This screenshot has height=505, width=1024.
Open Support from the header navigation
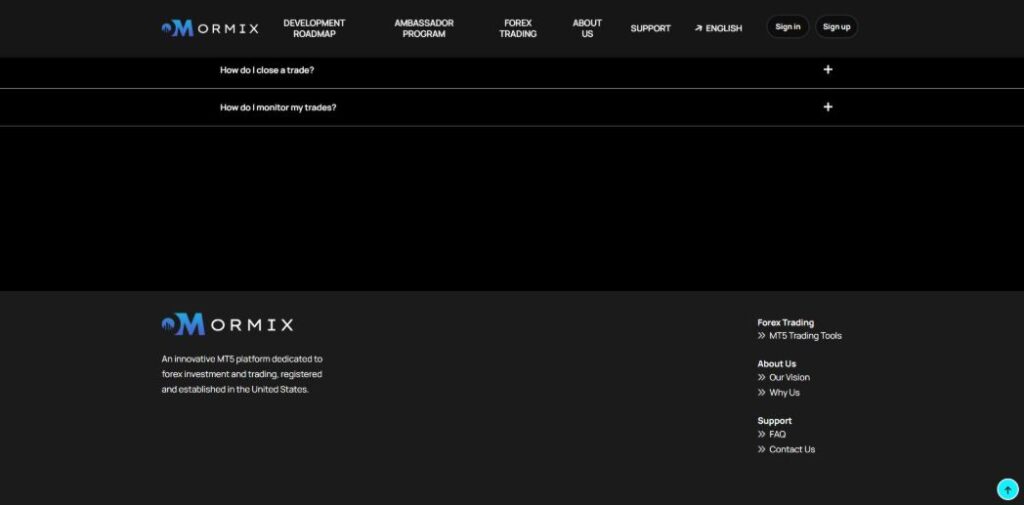point(650,28)
